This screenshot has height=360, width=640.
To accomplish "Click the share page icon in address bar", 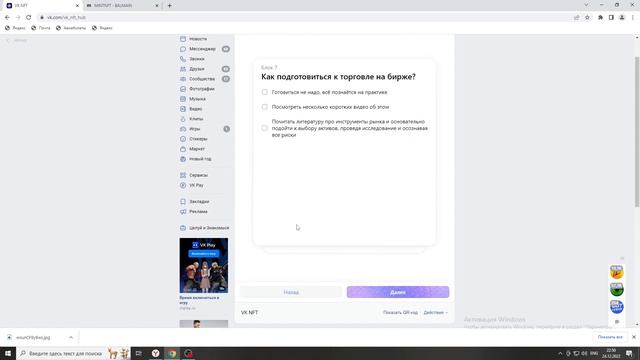I will [577, 18].
